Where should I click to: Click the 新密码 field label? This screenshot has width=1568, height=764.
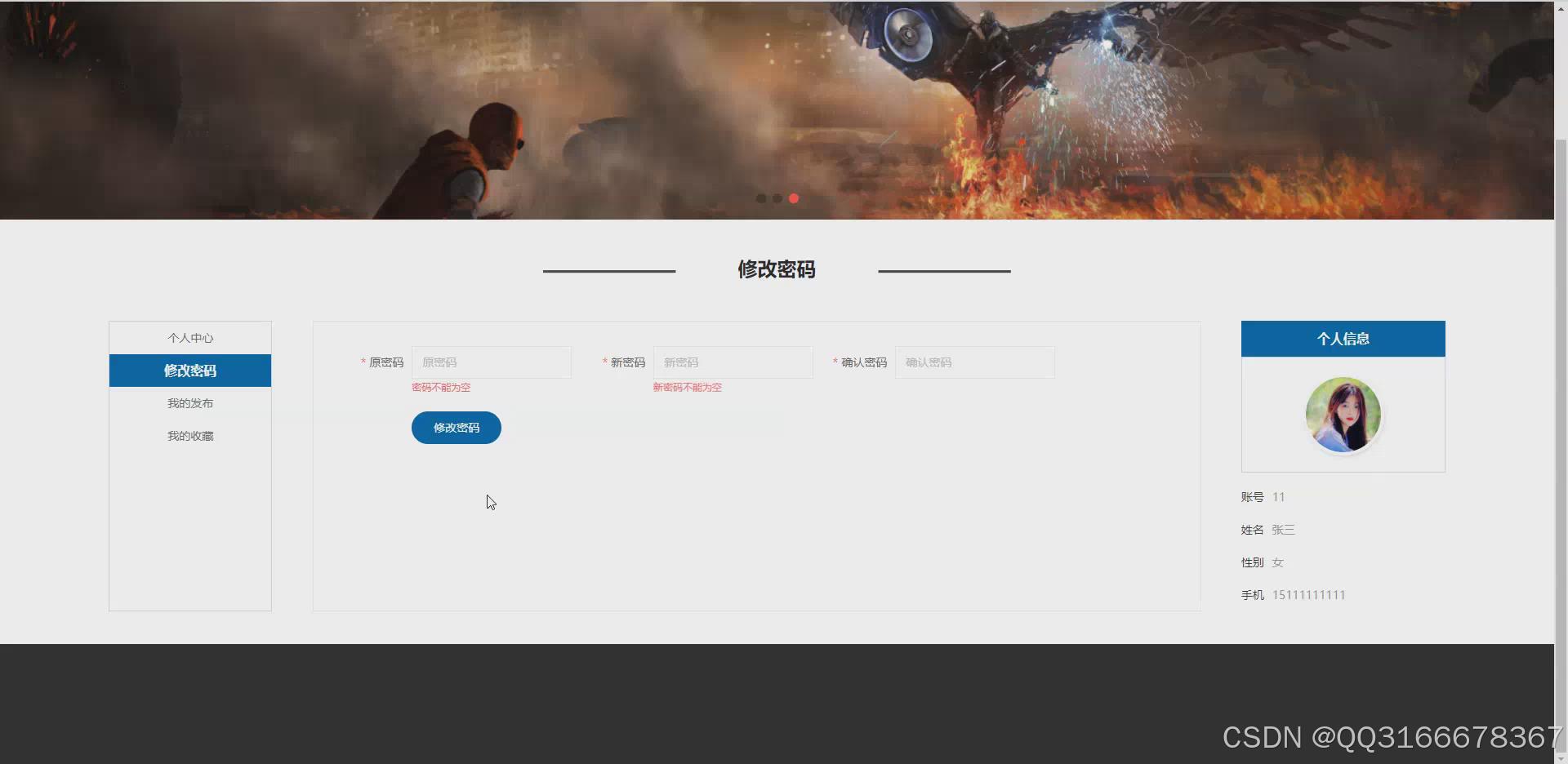[628, 362]
